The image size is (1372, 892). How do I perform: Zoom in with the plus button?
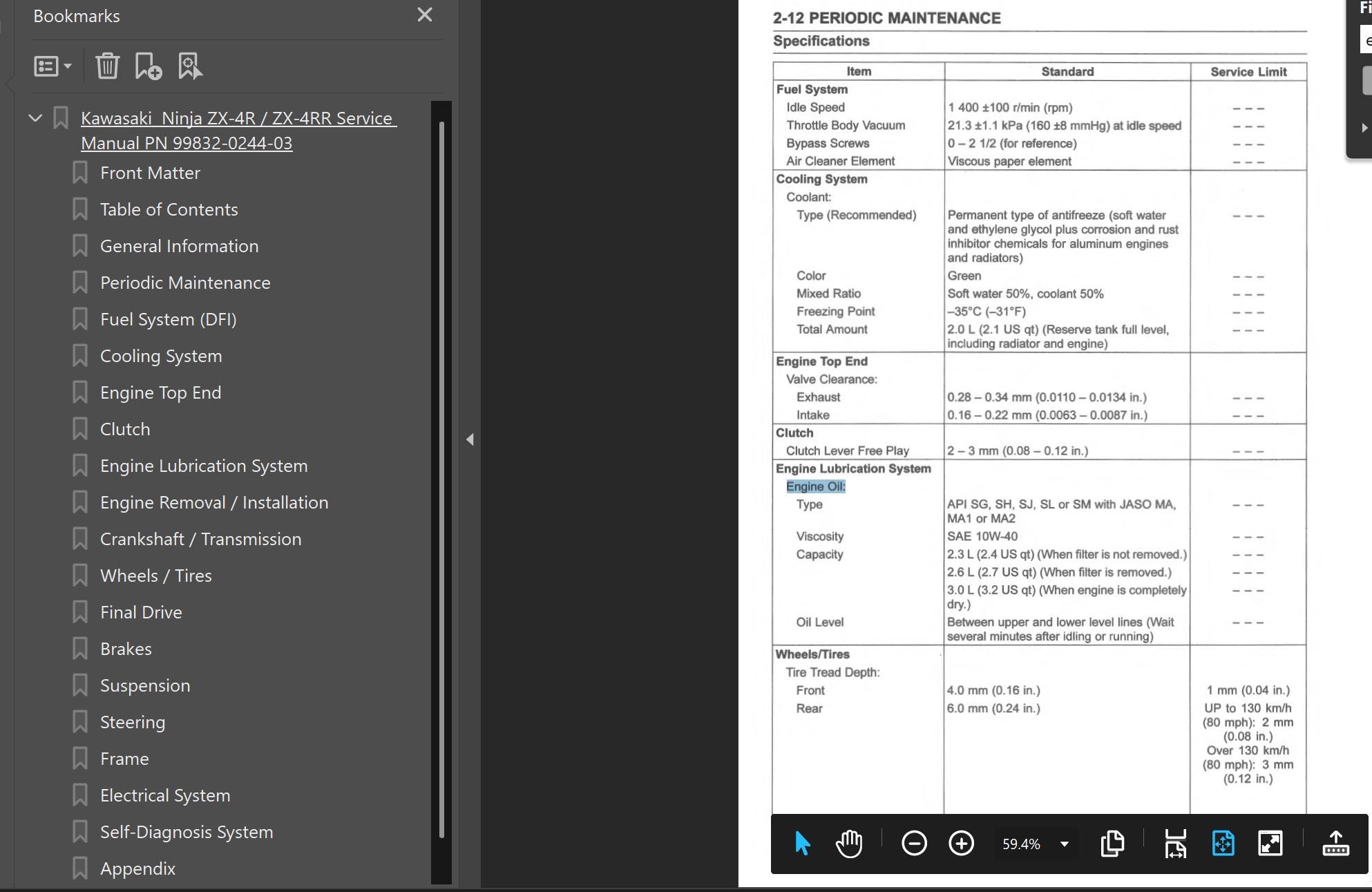coord(961,844)
